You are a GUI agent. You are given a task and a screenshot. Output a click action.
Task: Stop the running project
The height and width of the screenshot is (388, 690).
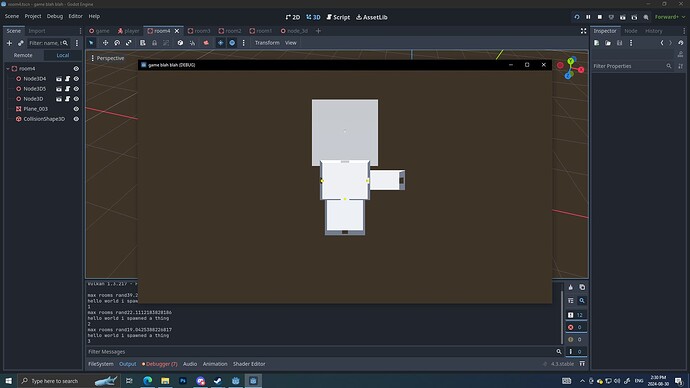(x=599, y=17)
